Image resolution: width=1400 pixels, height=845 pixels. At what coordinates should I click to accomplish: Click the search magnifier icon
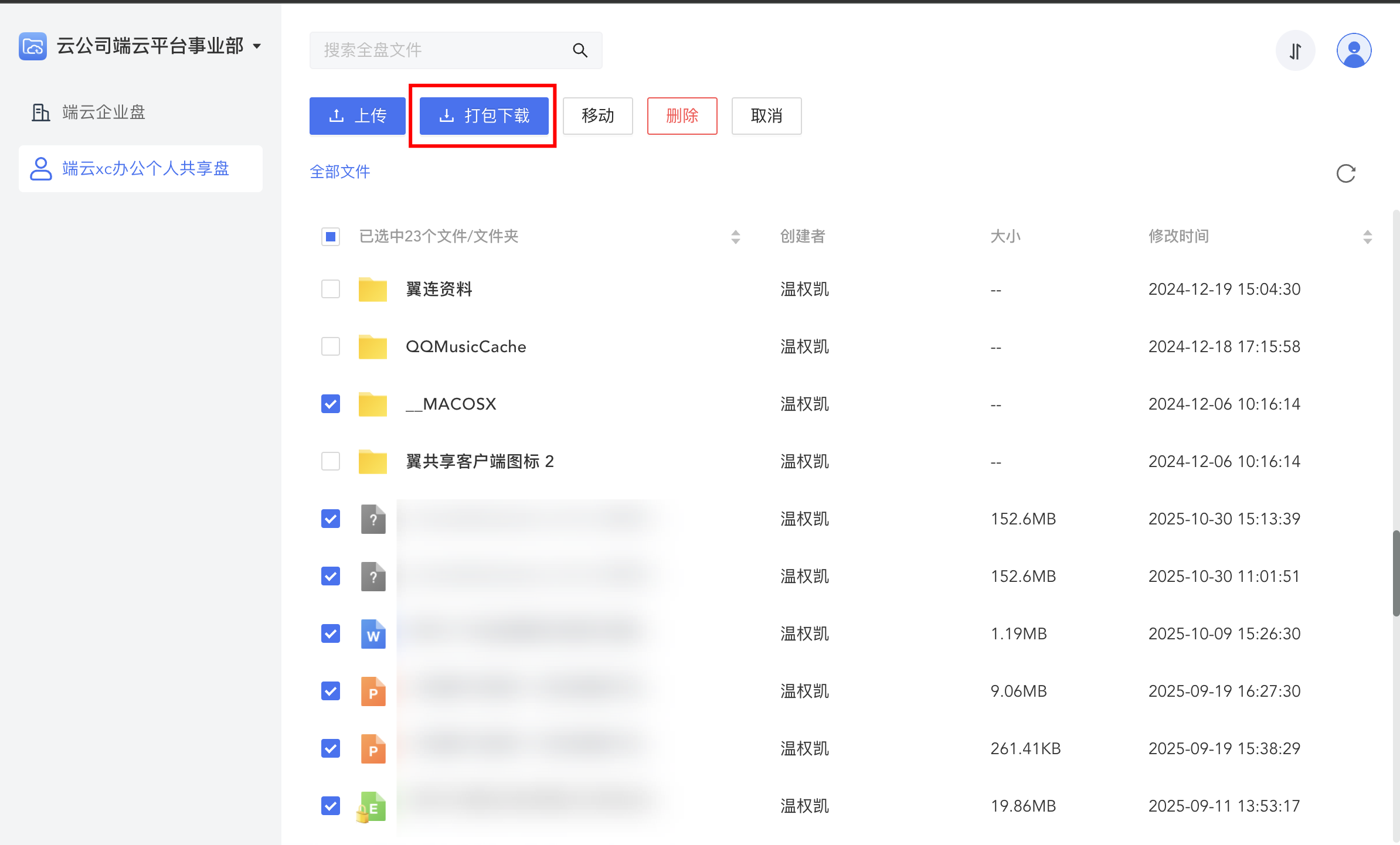pos(580,50)
